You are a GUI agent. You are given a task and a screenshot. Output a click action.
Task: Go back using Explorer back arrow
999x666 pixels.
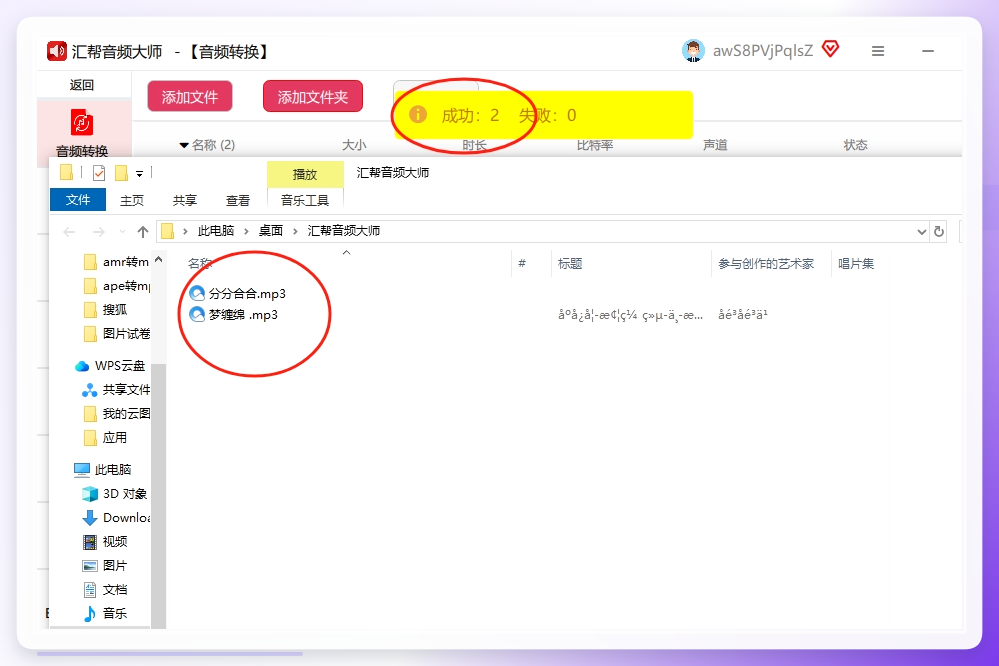pos(69,232)
